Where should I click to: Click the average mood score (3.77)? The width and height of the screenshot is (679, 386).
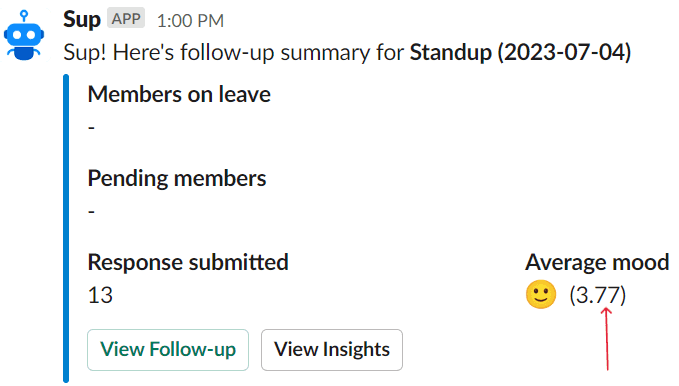[x=598, y=295]
